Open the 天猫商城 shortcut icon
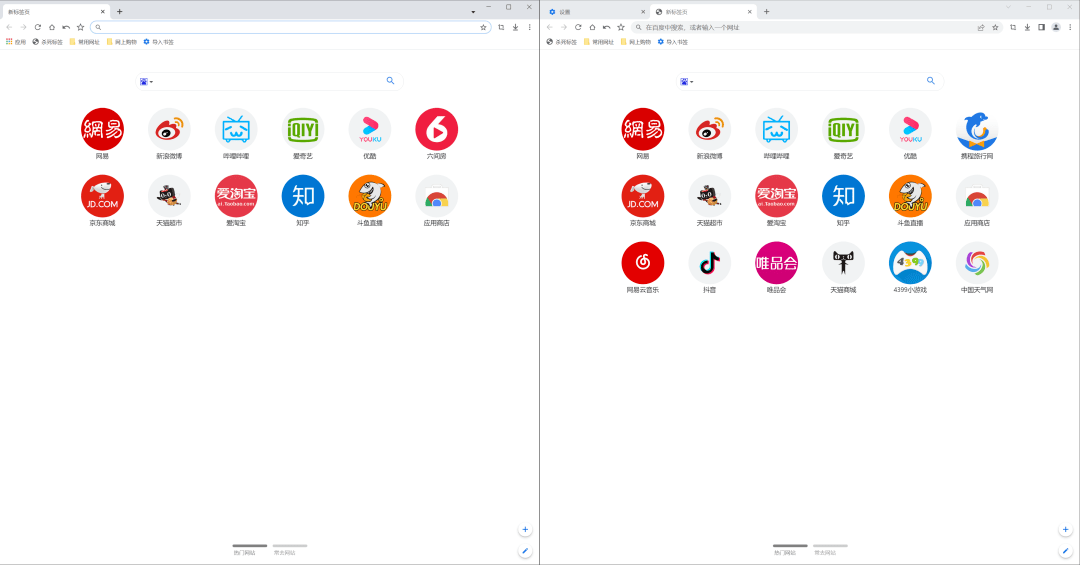 pos(843,263)
